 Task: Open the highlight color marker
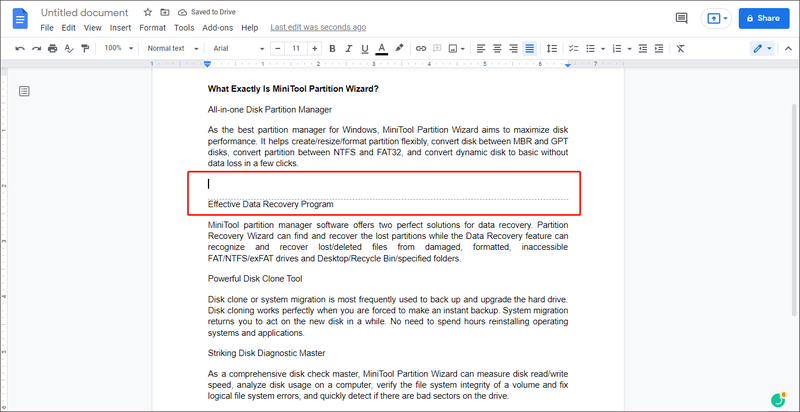(x=399, y=48)
